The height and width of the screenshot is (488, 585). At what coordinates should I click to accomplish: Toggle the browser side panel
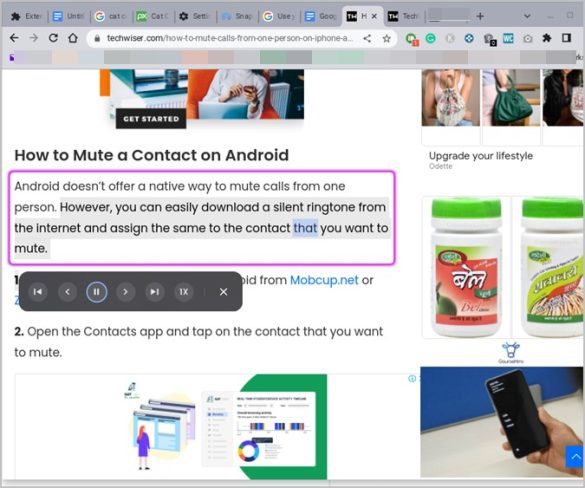(x=566, y=38)
